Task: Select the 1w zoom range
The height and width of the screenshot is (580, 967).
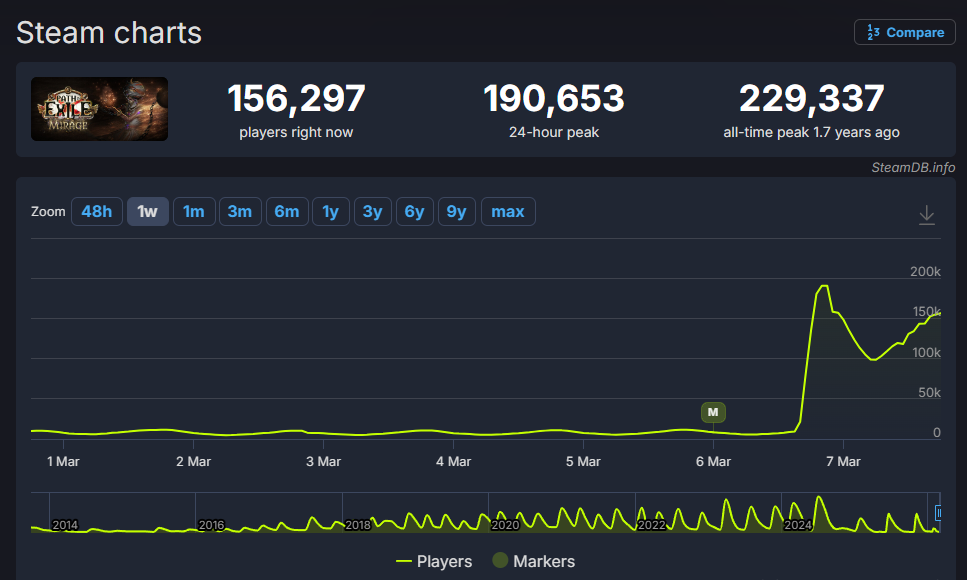Action: [147, 212]
